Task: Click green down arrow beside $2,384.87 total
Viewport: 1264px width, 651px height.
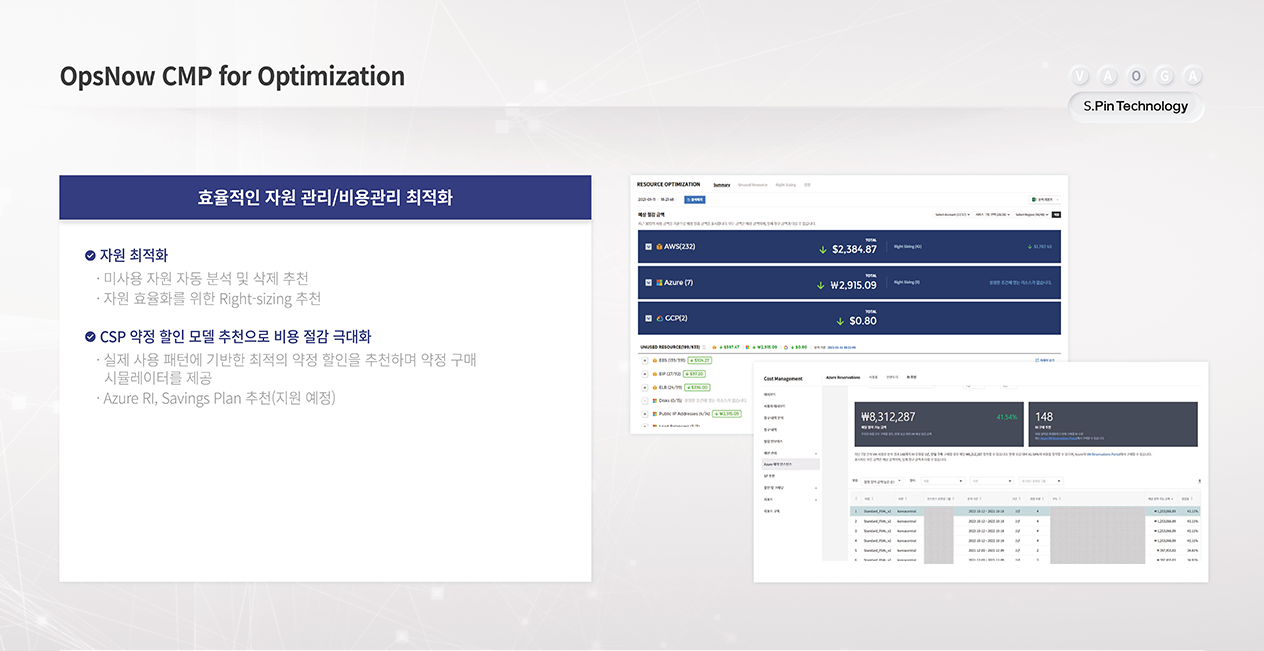Action: pos(823,250)
